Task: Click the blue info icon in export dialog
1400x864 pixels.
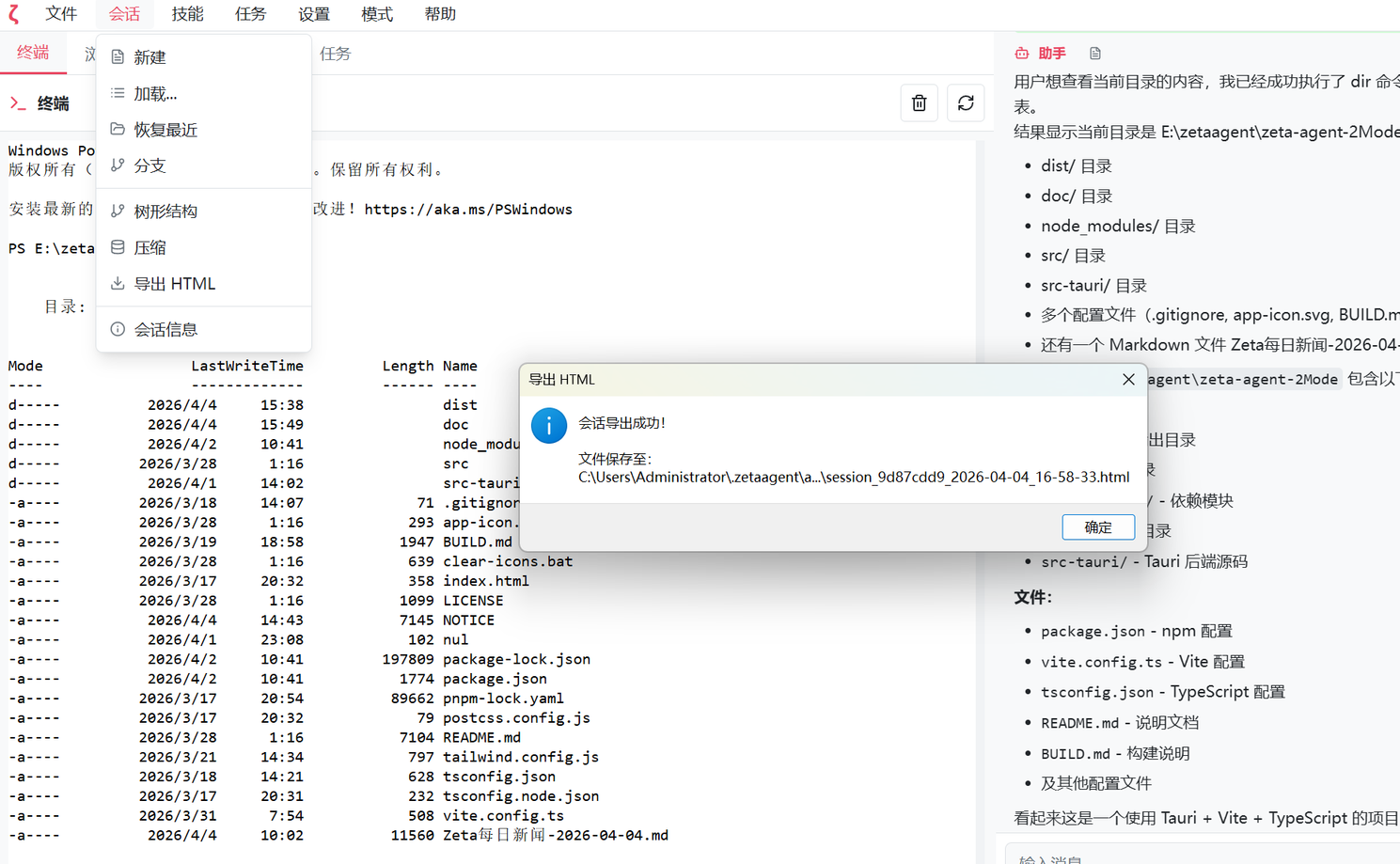Action: (x=548, y=425)
